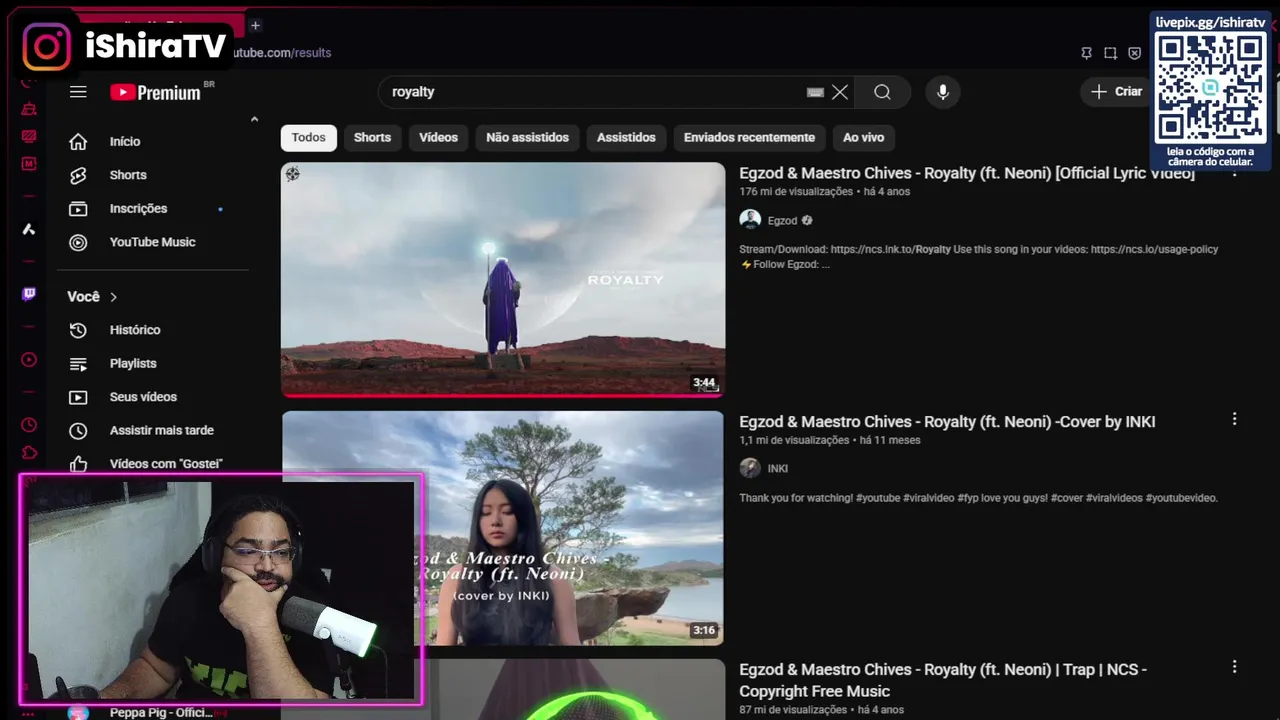Screen dimensions: 1280x720
Task: Open extensions cube in browser sidebar
Action: (x=29, y=453)
